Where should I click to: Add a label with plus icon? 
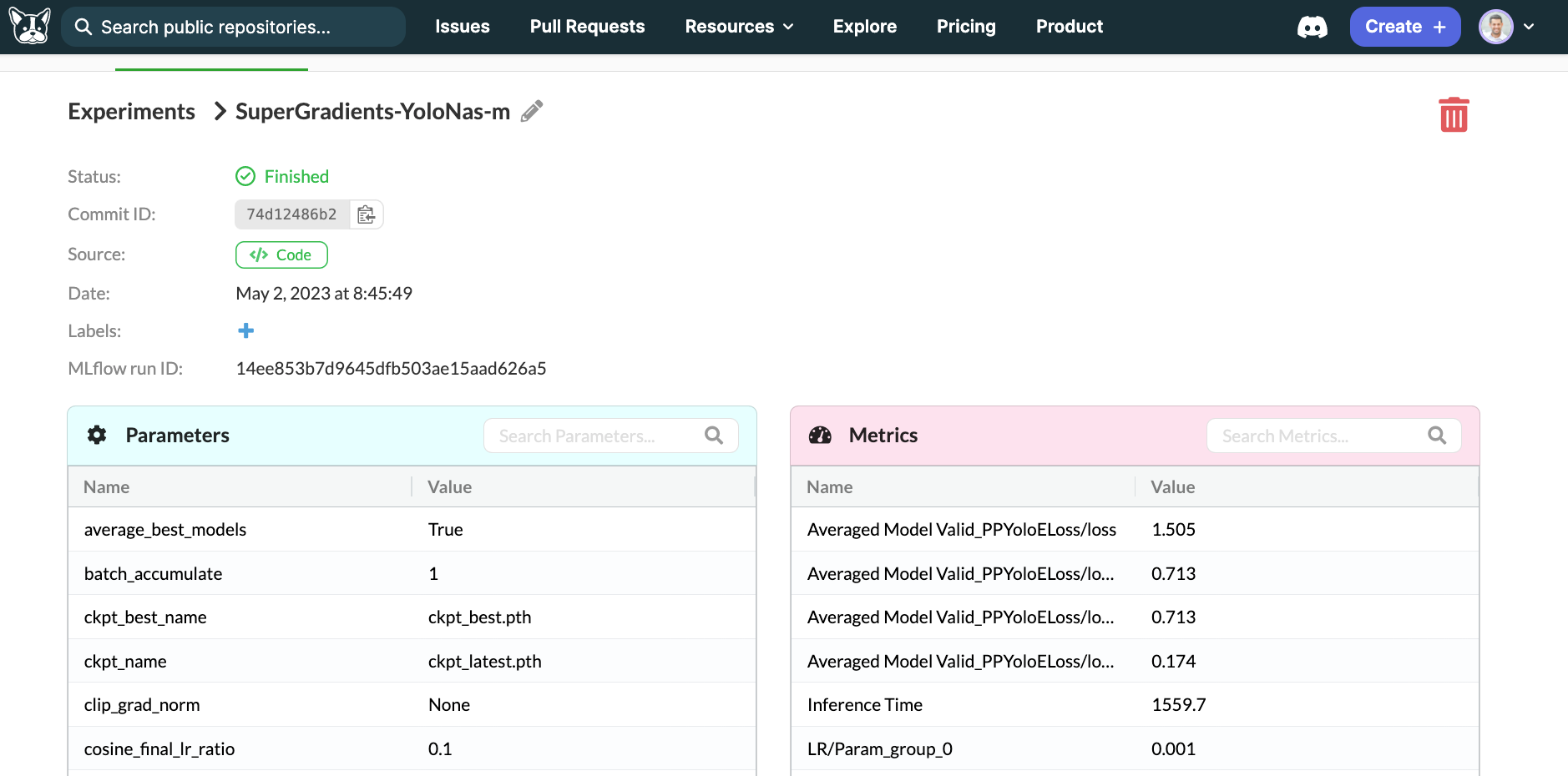pyautogui.click(x=245, y=330)
